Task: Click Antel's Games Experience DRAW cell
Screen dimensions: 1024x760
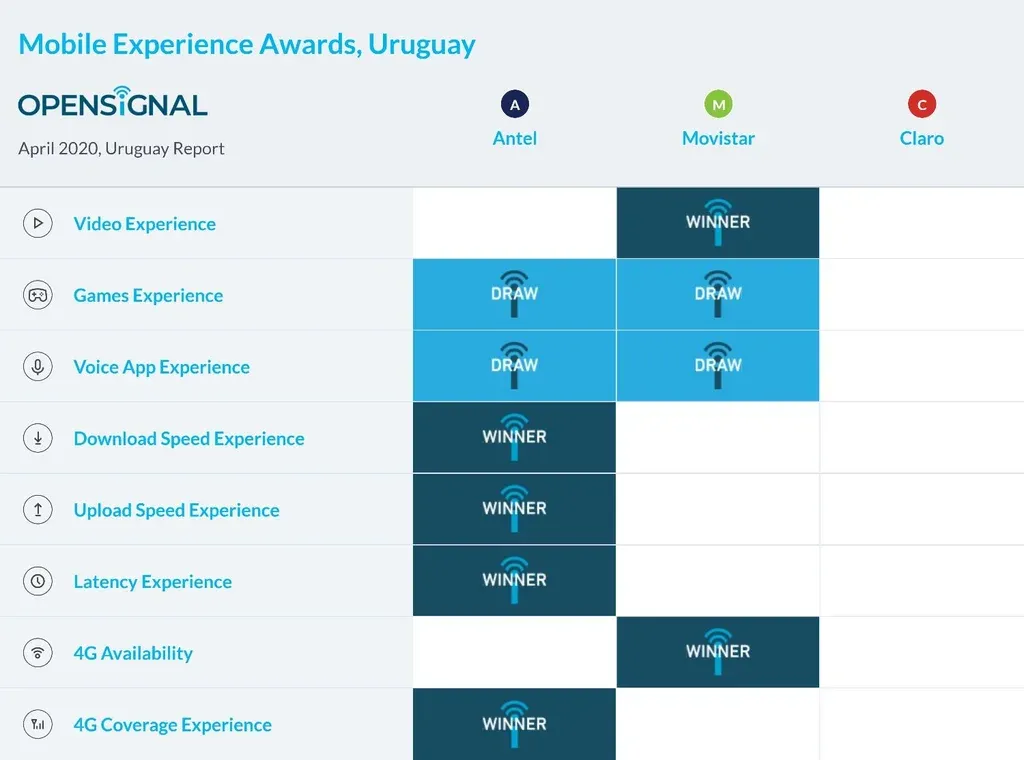Action: pyautogui.click(x=514, y=295)
